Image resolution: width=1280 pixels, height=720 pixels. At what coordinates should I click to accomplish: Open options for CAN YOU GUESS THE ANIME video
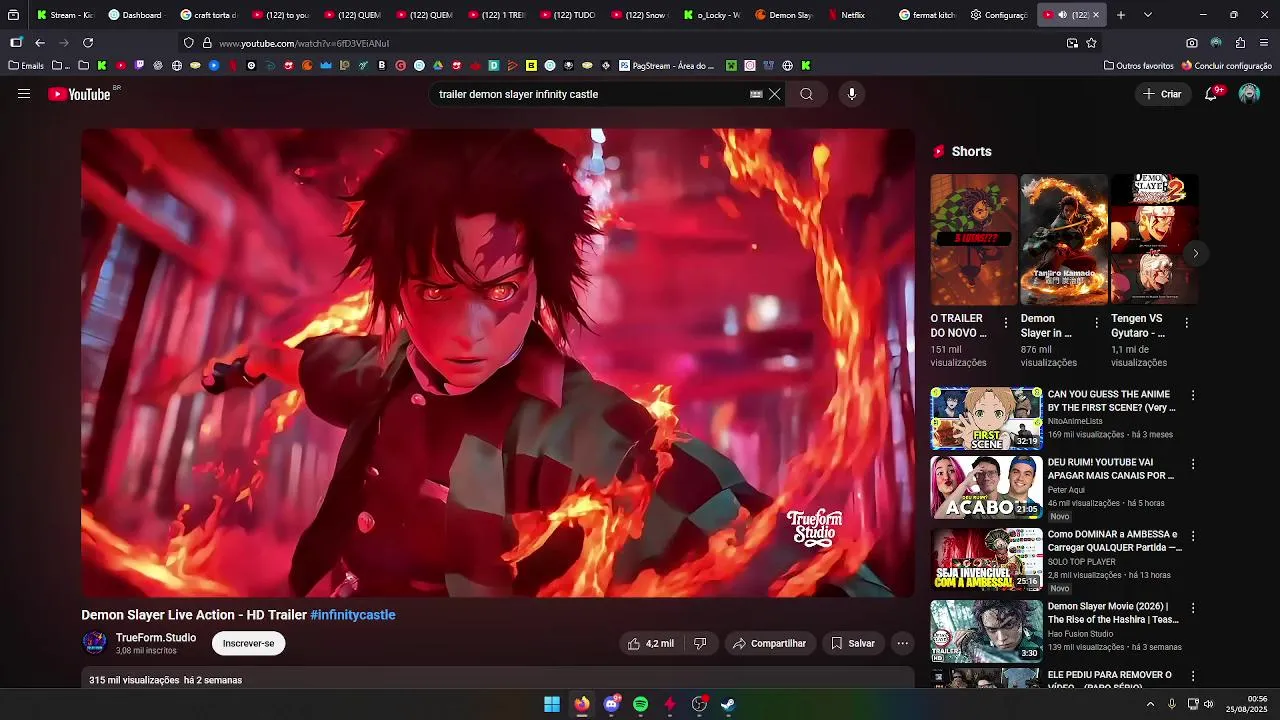pos(1192,396)
